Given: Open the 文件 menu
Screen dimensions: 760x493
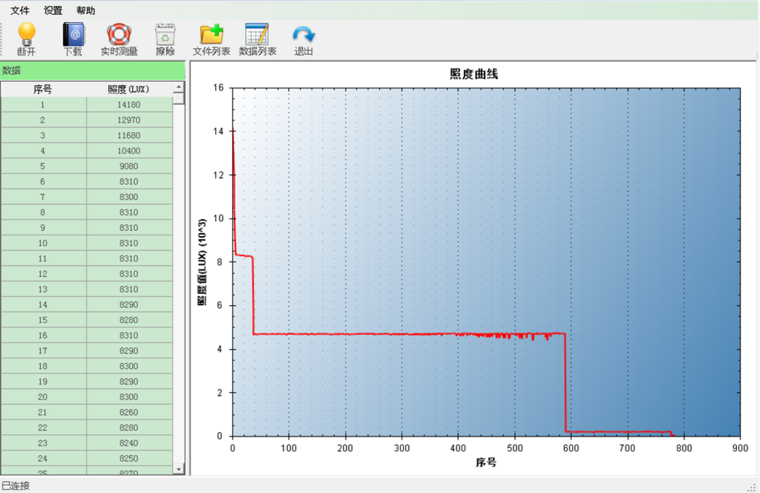Looking at the screenshot, I should (x=19, y=10).
